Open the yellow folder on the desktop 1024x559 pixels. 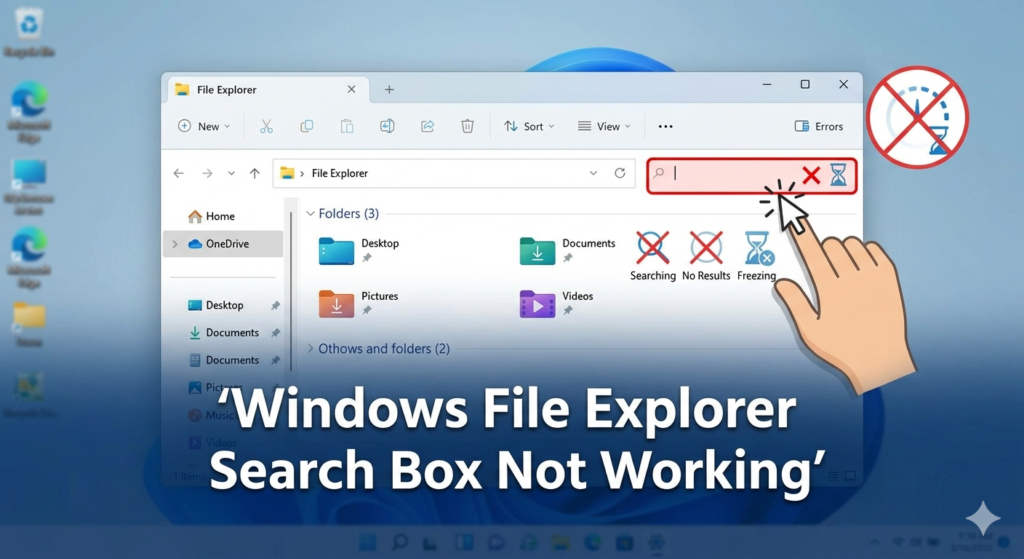(29, 315)
